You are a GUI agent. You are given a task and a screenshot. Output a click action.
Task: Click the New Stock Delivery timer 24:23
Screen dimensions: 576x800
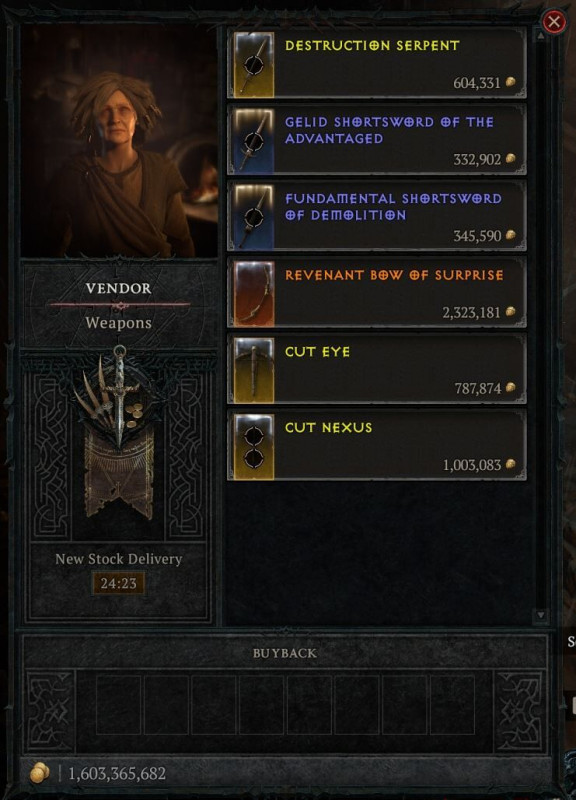118,583
